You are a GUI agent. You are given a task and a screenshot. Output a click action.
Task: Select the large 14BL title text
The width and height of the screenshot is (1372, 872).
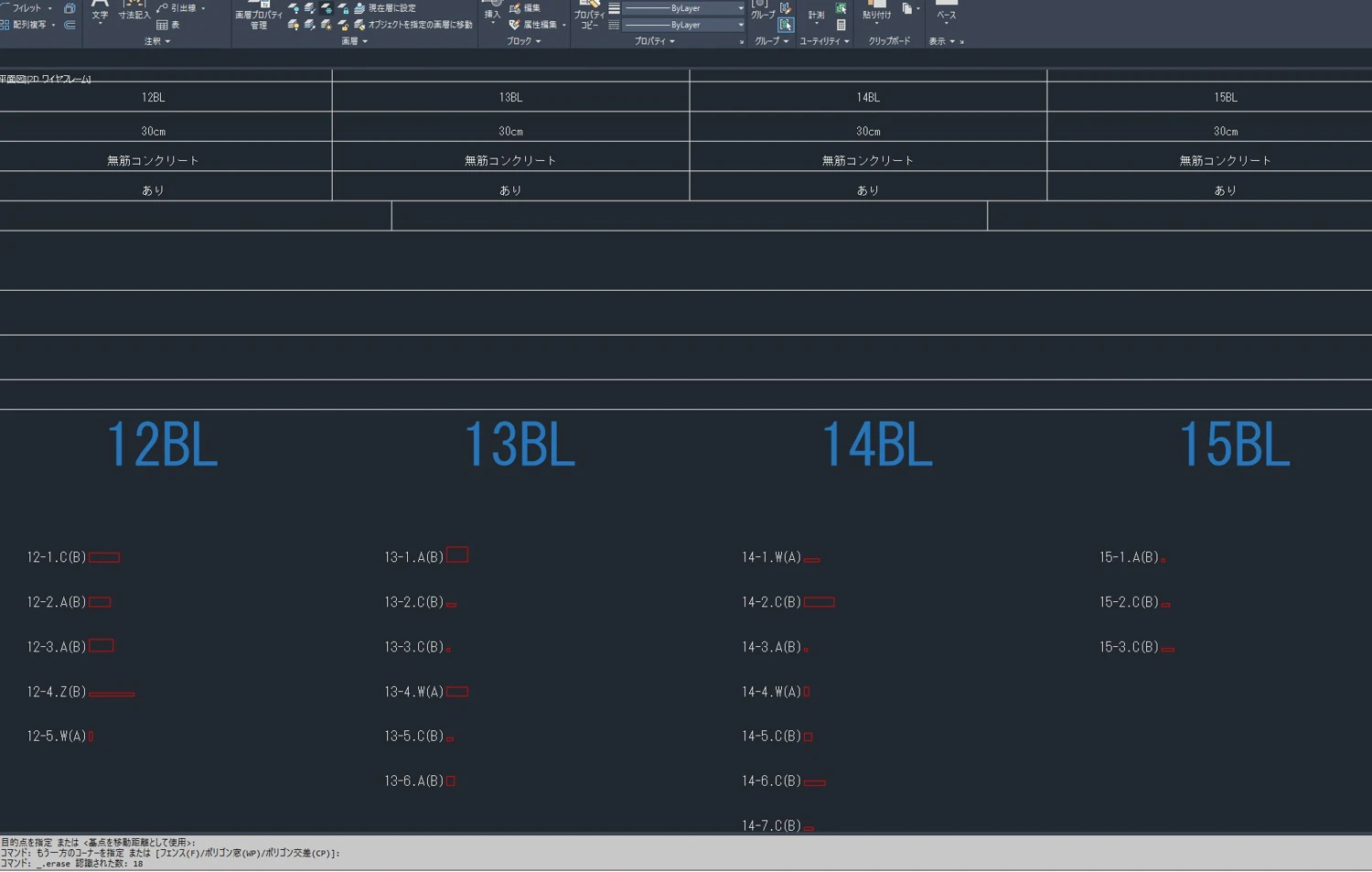pos(877,445)
